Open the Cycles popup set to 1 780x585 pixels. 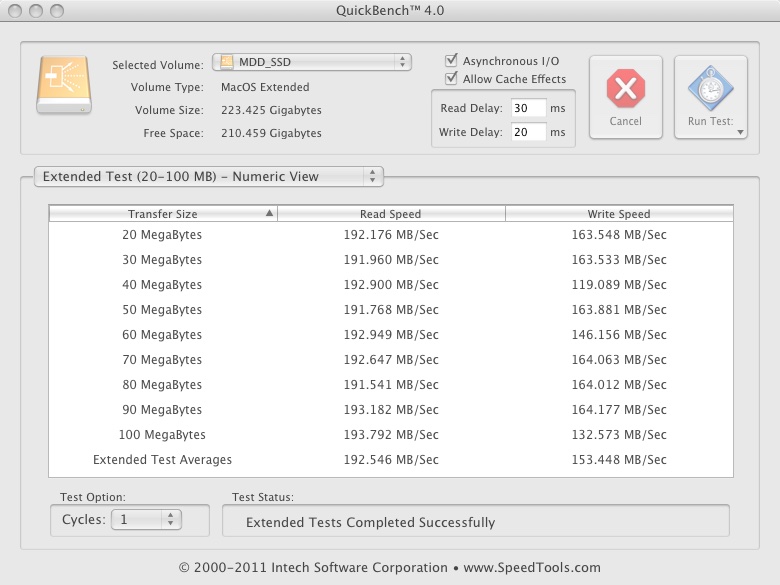146,519
